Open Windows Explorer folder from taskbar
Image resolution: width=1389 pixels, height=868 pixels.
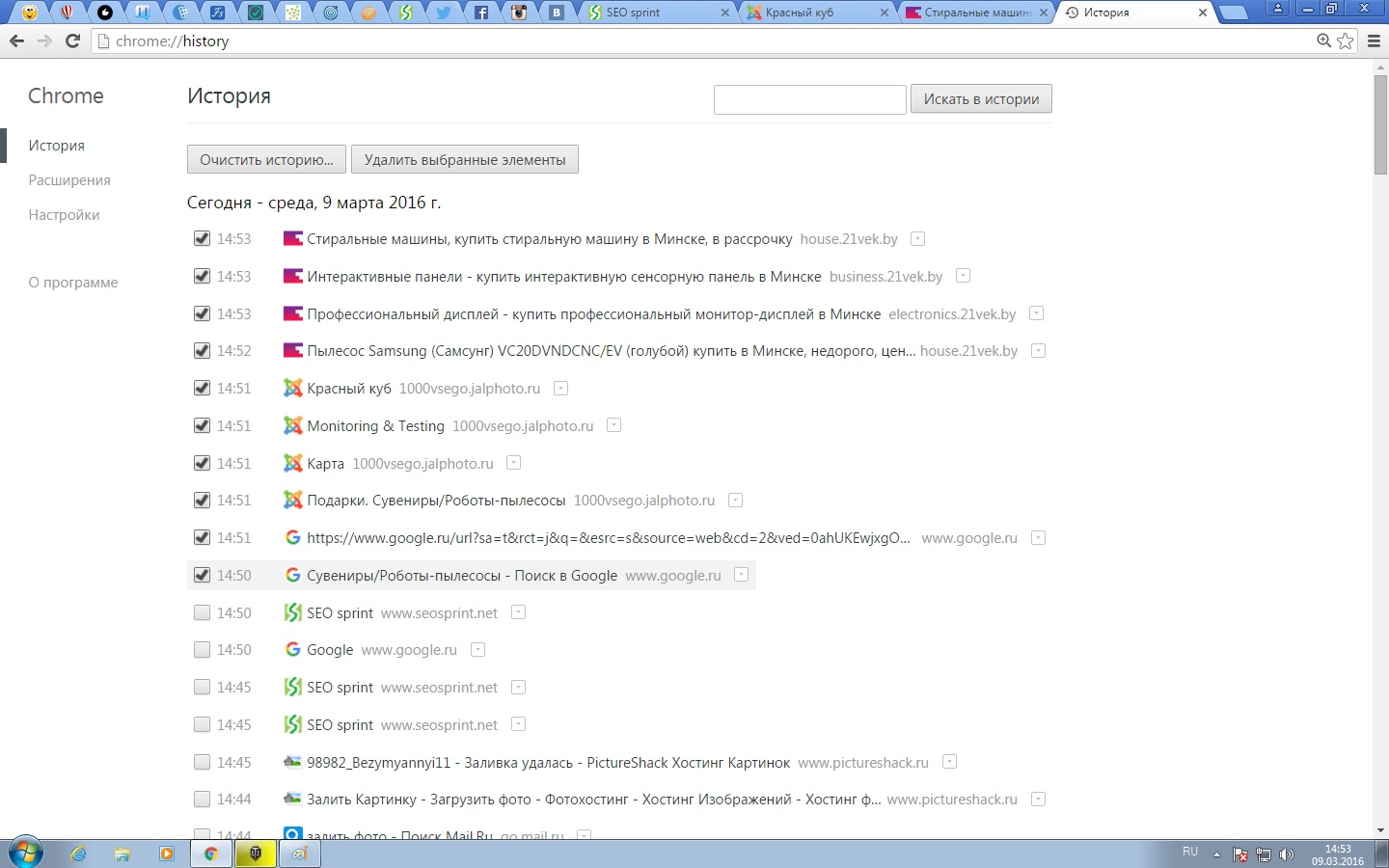coord(123,854)
